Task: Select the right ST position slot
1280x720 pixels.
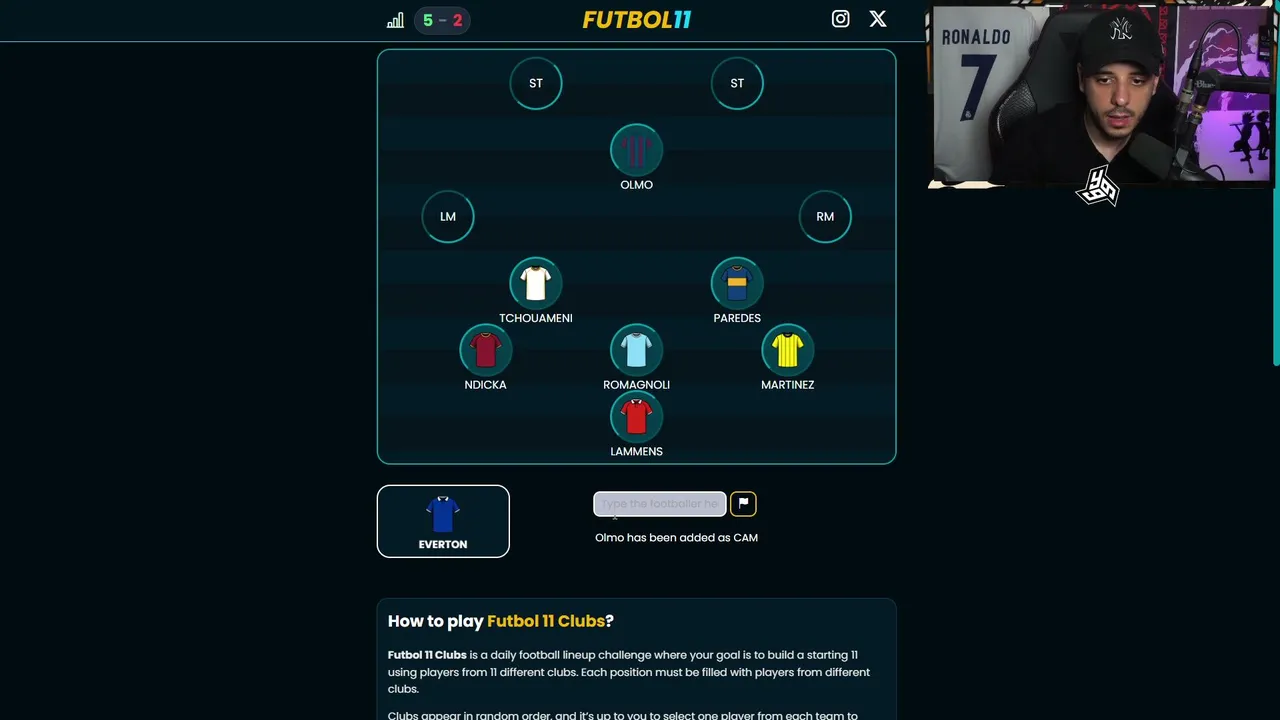Action: [737, 83]
